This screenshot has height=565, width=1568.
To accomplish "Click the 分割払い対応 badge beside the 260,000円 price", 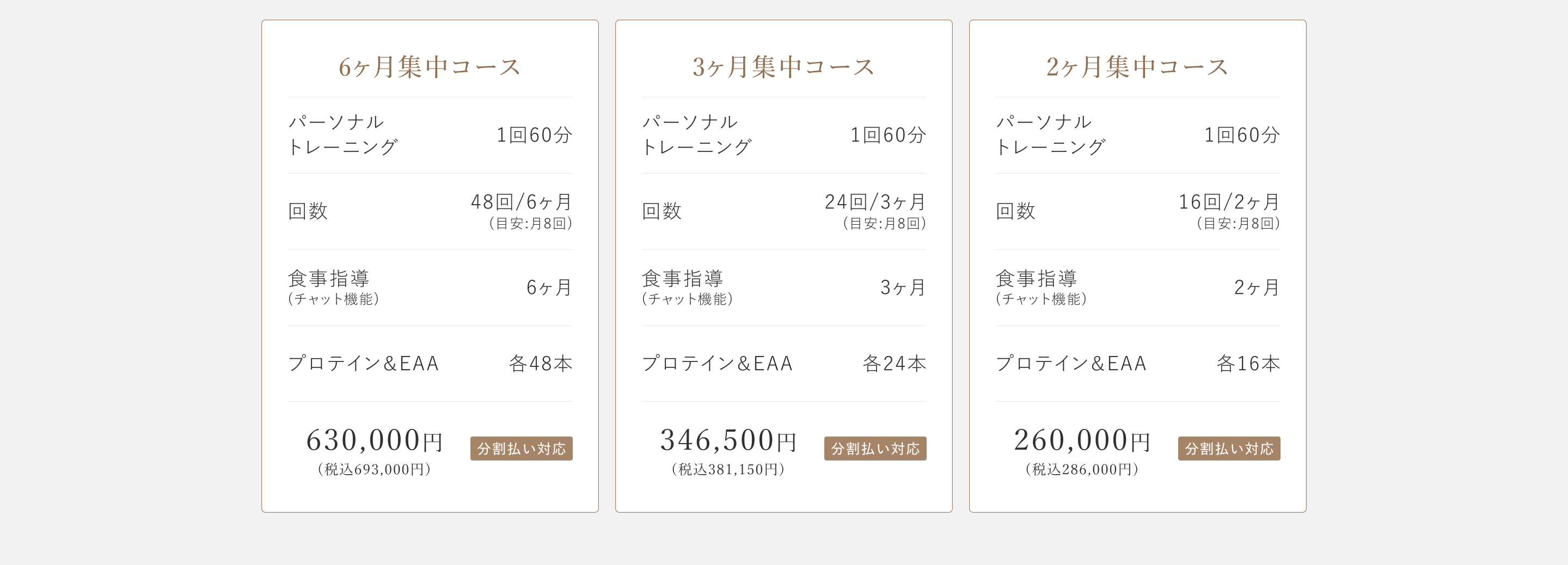I will [x=1228, y=449].
